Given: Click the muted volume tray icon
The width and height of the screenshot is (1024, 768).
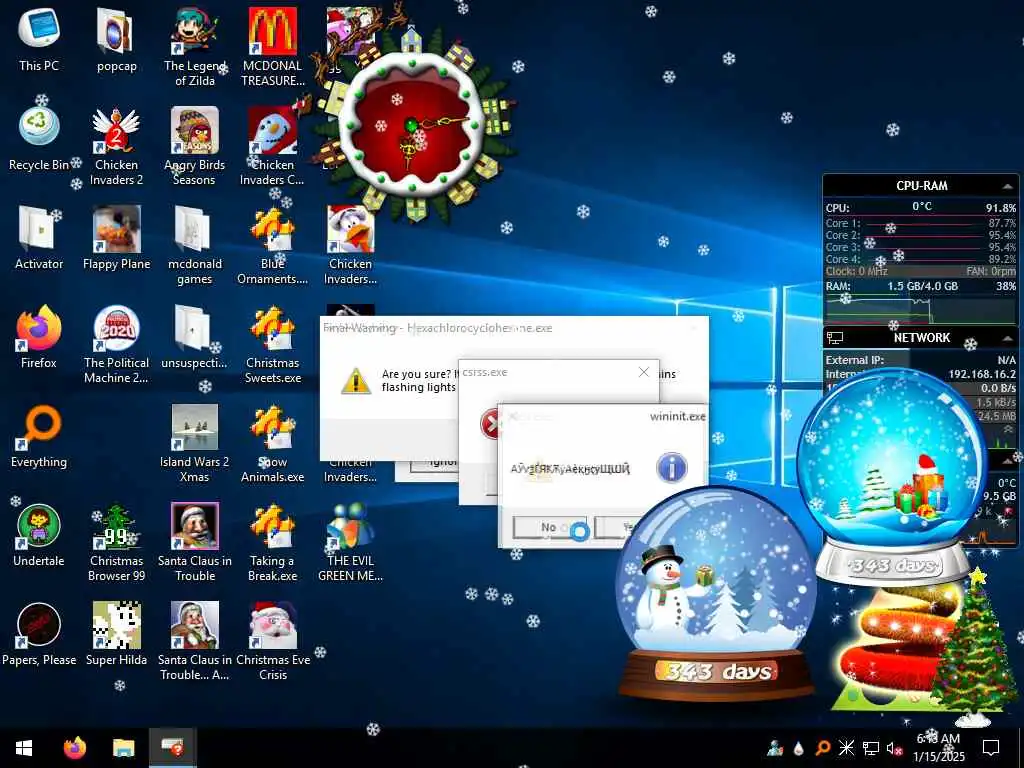Looking at the screenshot, I should pyautogui.click(x=894, y=748).
